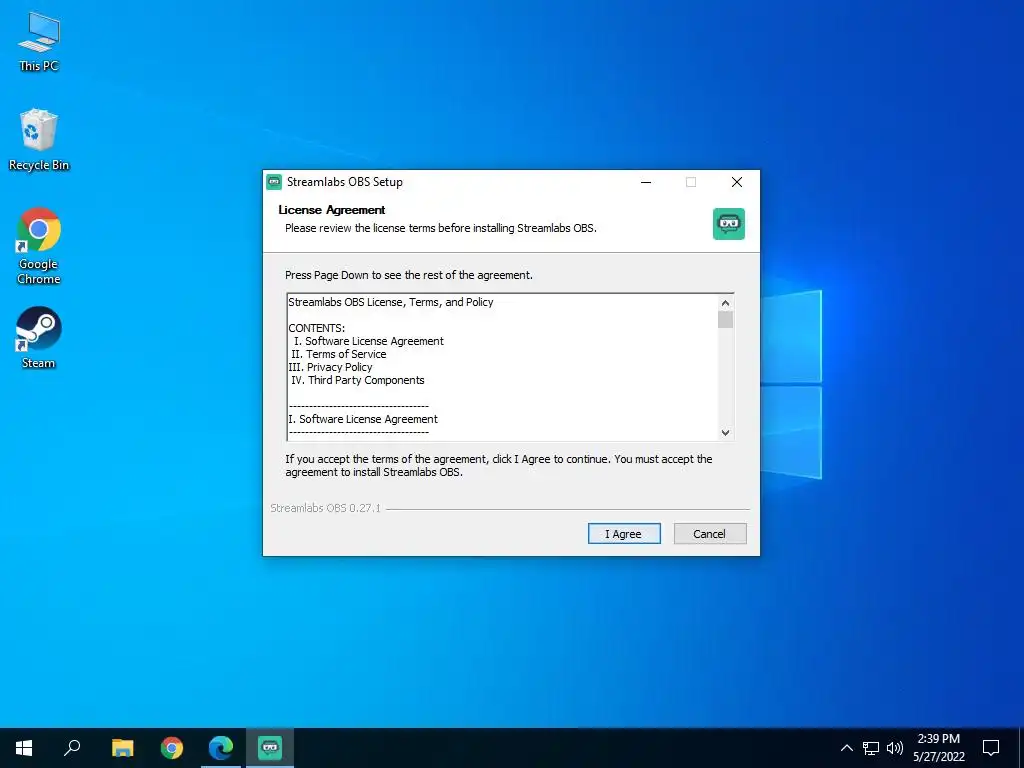Show hidden system tray icons
This screenshot has height=768, width=1024.
tap(846, 748)
